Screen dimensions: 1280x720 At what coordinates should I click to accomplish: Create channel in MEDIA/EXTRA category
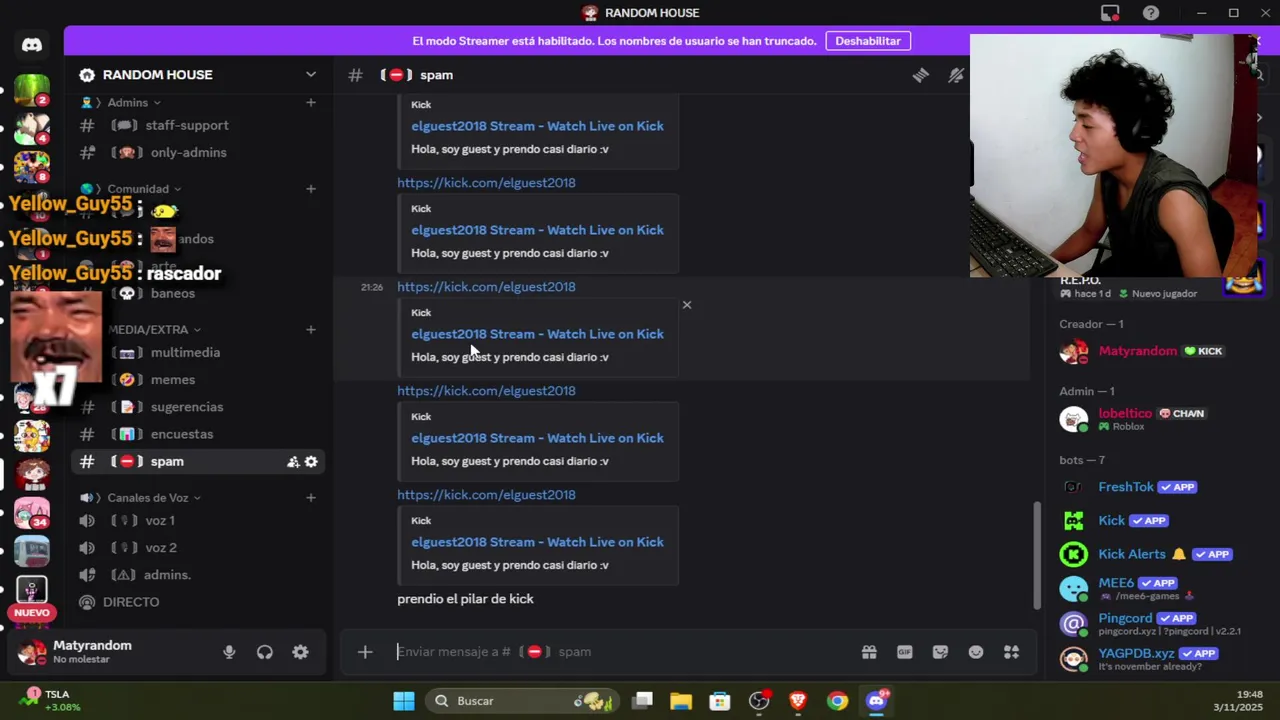click(x=311, y=329)
